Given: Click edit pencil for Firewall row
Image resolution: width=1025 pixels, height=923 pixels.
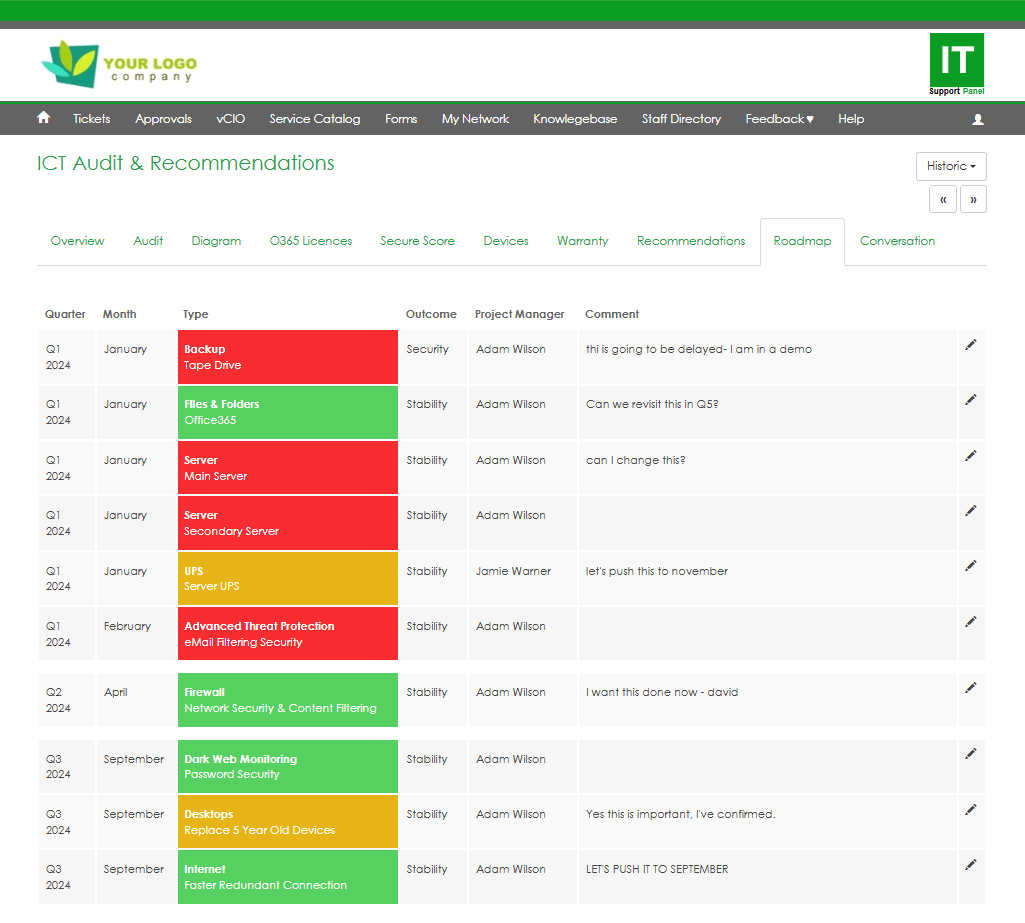Looking at the screenshot, I should (970, 688).
